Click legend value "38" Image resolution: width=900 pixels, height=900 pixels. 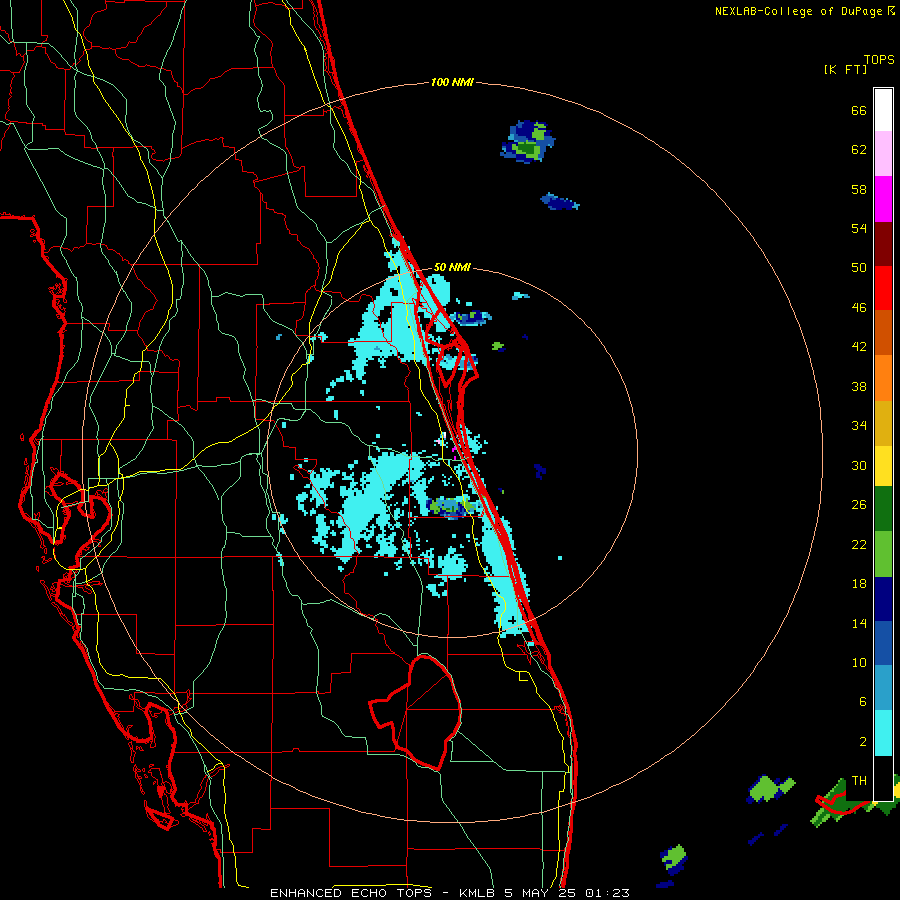coord(859,386)
